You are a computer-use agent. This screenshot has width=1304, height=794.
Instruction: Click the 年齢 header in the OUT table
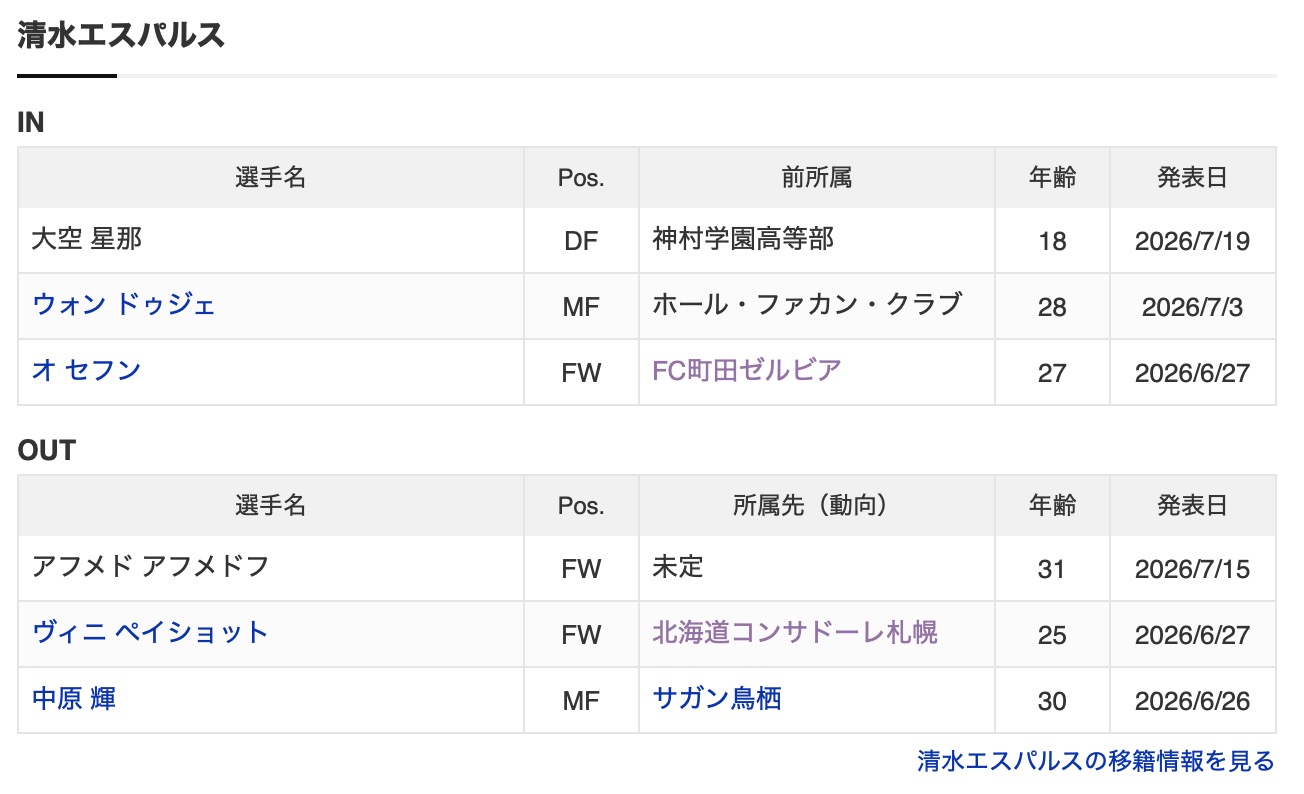(x=1052, y=506)
